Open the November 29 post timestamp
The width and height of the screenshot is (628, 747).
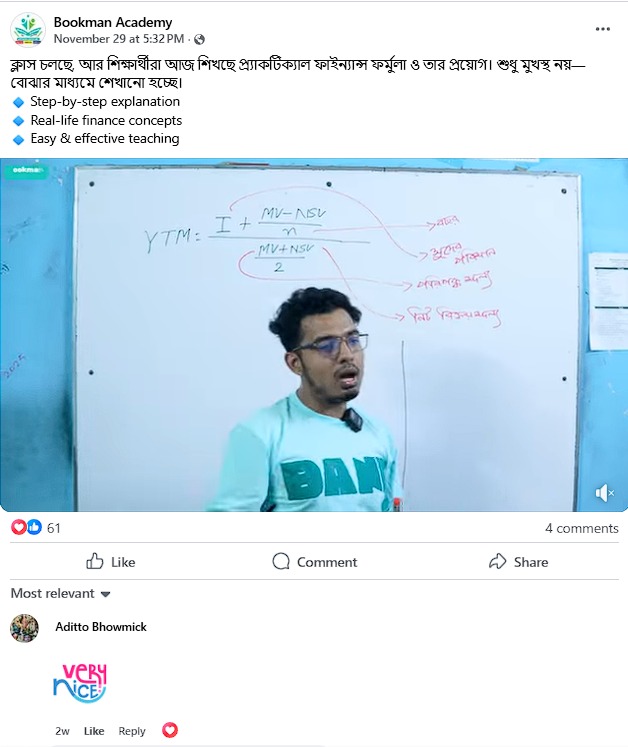(119, 39)
